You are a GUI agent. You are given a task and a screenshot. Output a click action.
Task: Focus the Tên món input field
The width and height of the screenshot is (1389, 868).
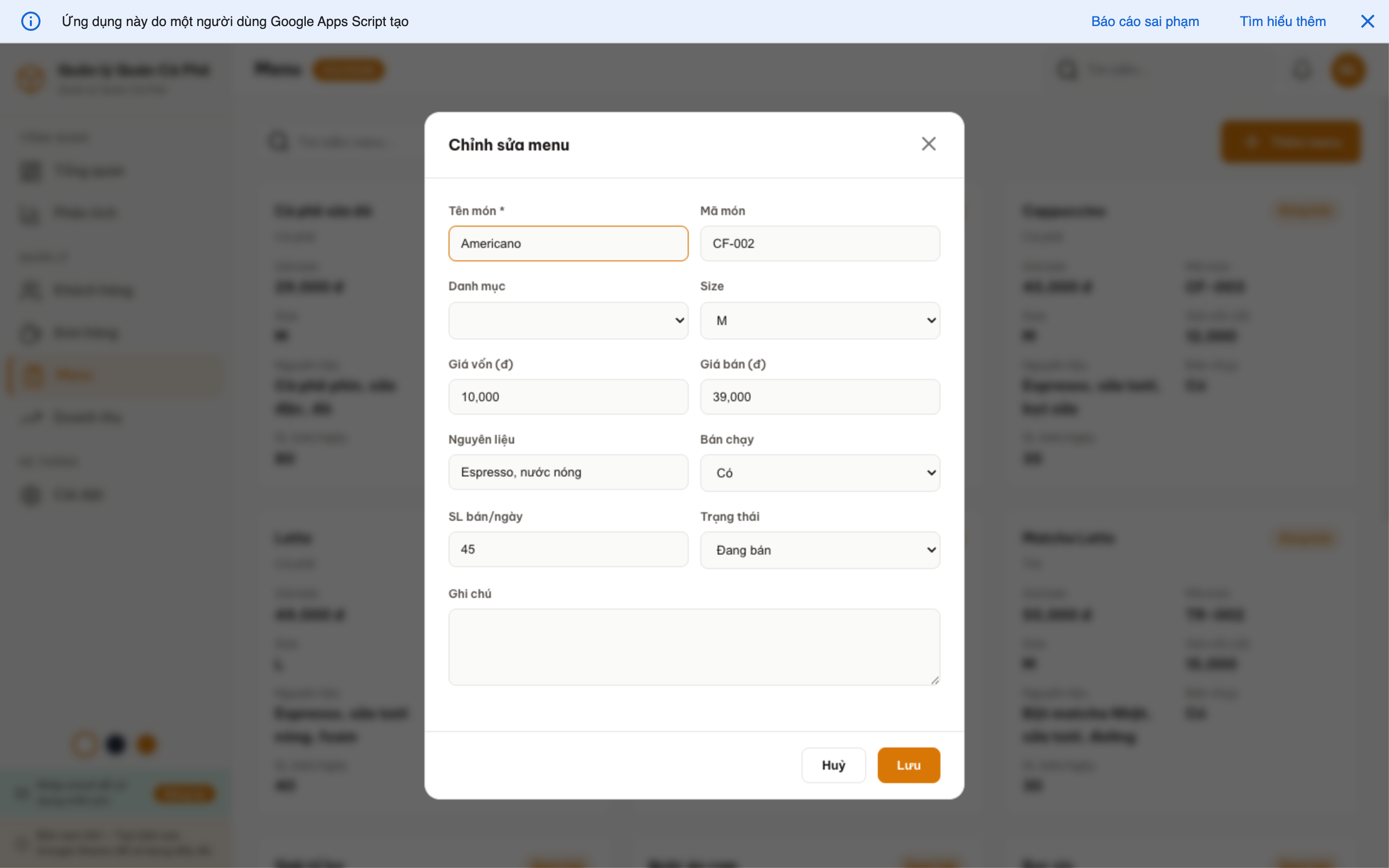pyautogui.click(x=568, y=244)
